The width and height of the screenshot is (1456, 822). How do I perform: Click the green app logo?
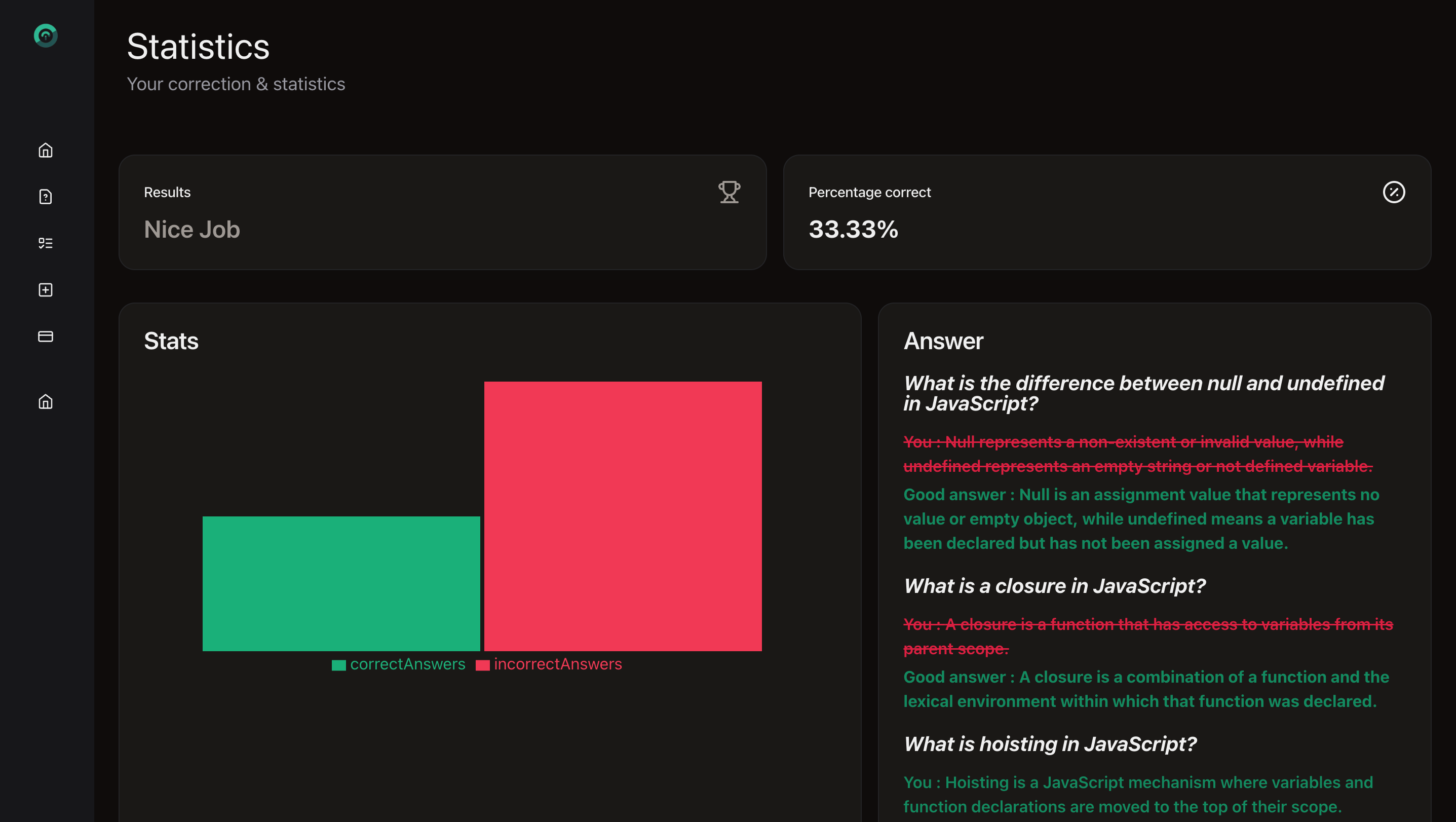[45, 35]
